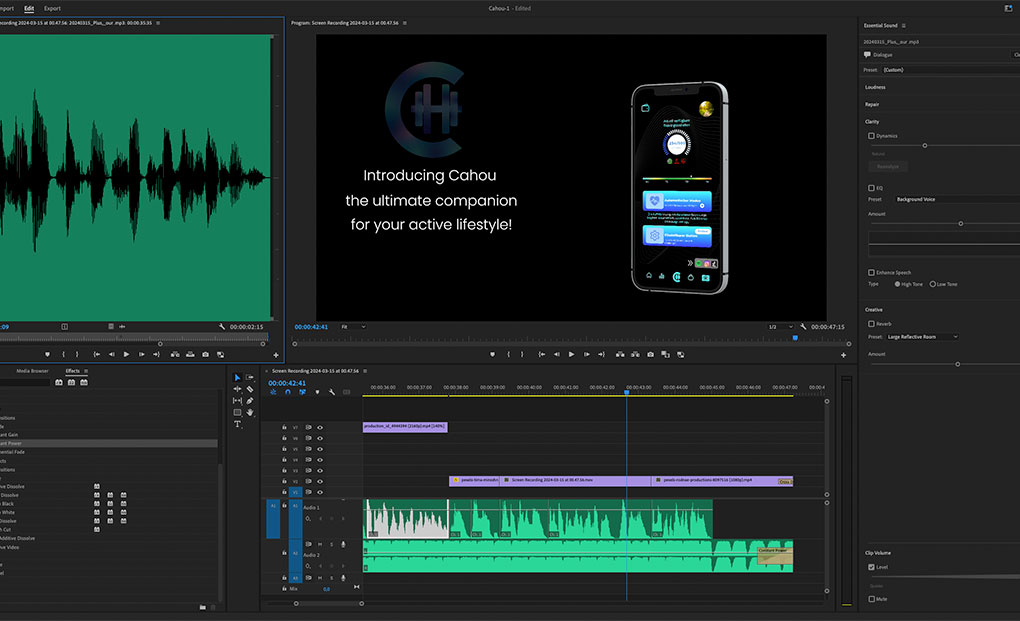Select the Selection arrow tool
This screenshot has width=1020, height=621.
(237, 377)
